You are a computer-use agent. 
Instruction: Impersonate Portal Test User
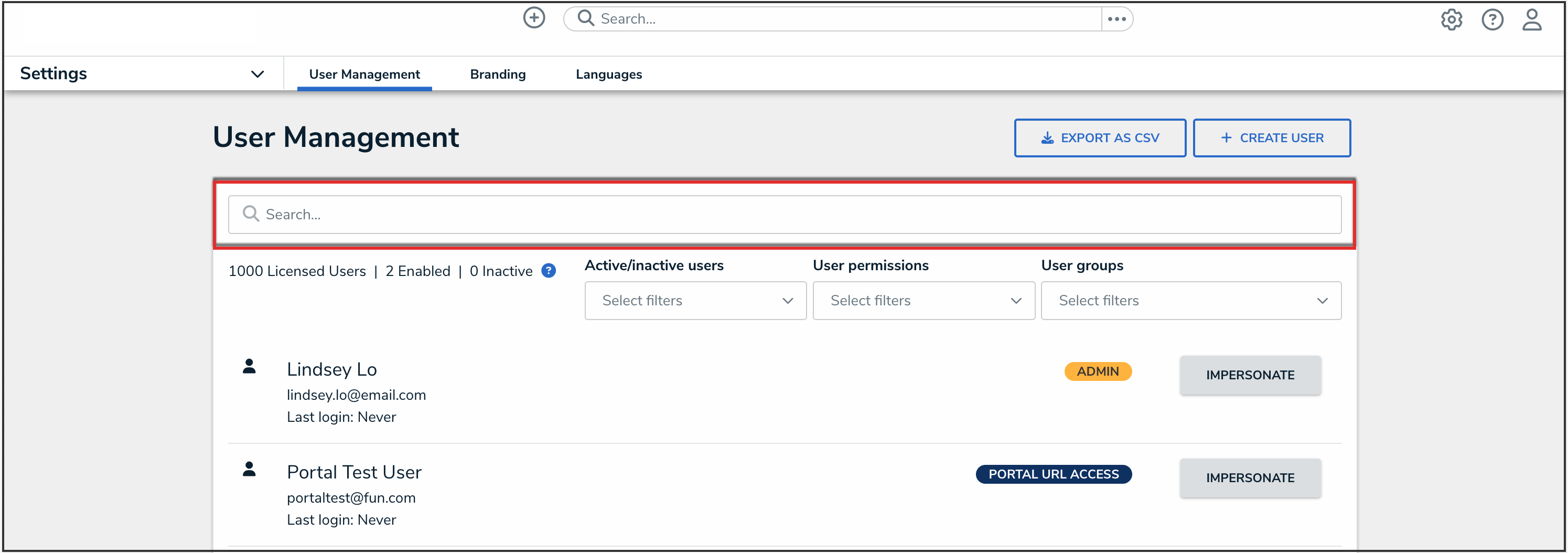[x=1250, y=478]
